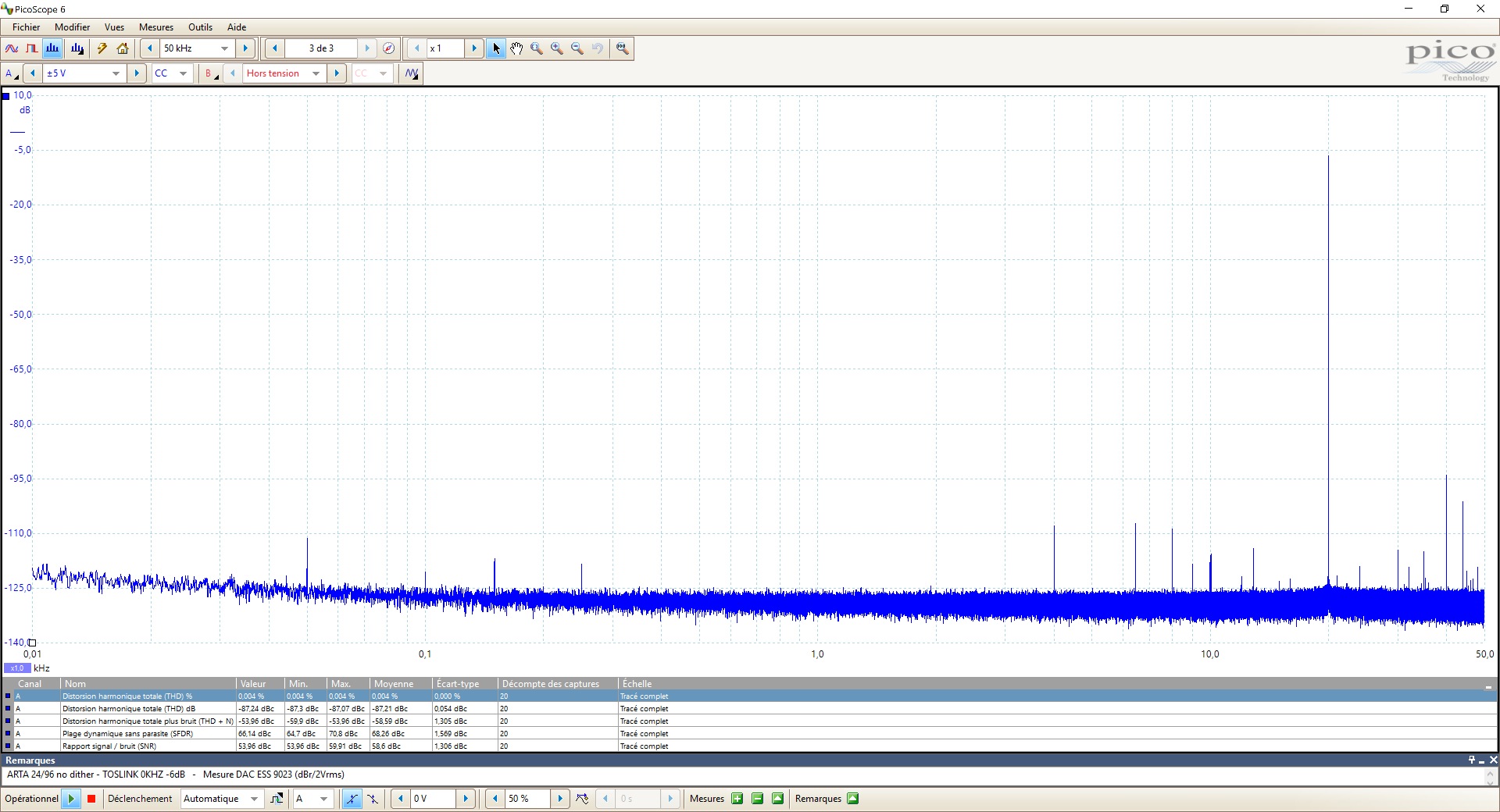Click the 0 V threshold input field

tap(434, 799)
